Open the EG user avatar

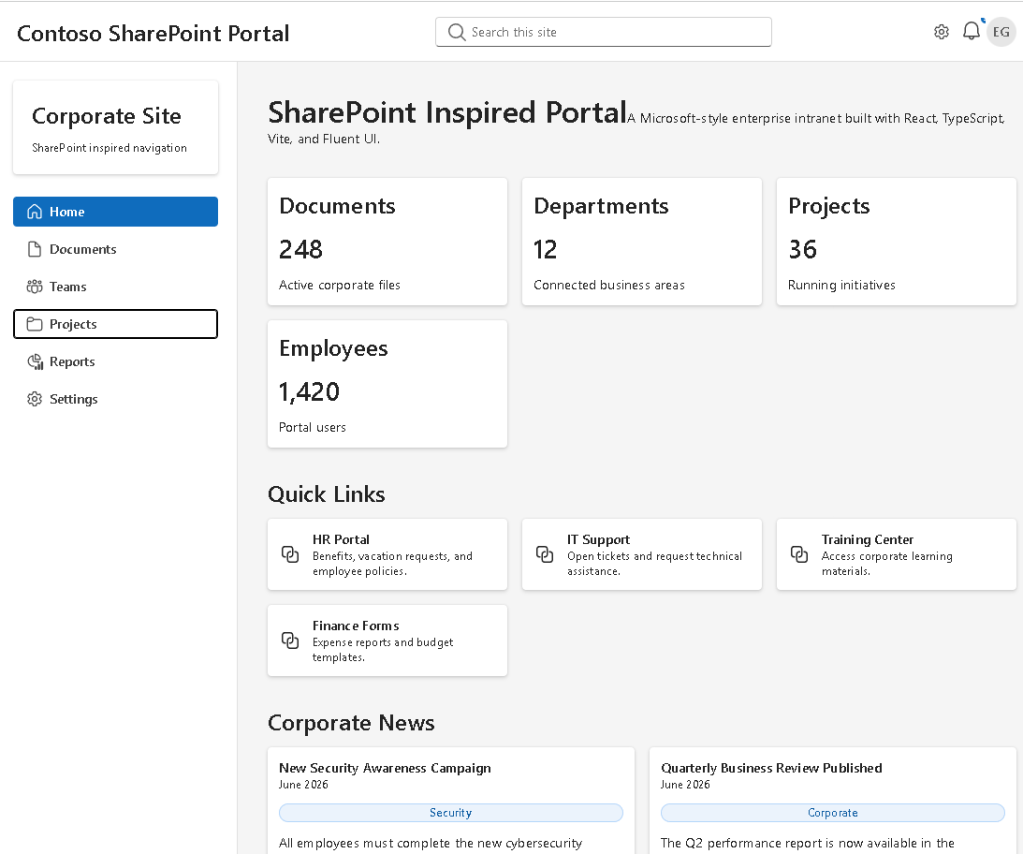point(1001,32)
